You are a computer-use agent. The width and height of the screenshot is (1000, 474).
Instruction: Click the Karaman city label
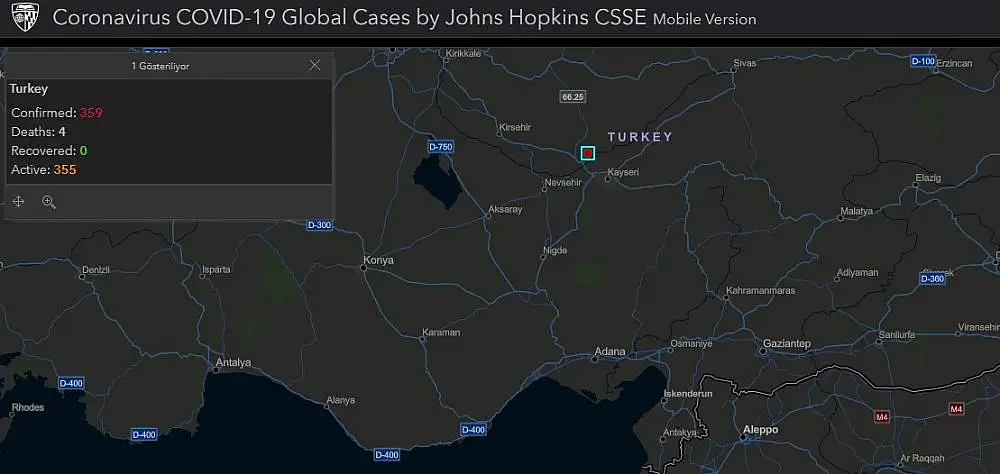pyautogui.click(x=441, y=332)
